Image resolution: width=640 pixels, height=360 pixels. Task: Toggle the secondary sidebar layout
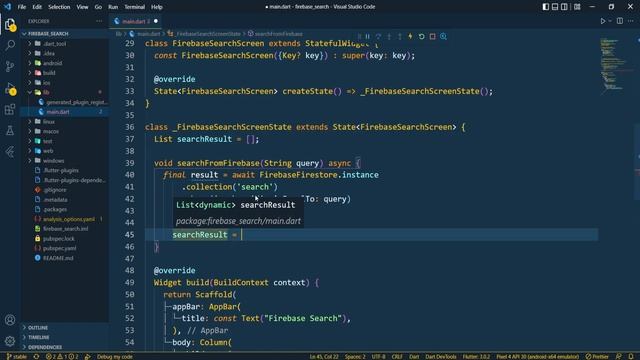[564, 7]
